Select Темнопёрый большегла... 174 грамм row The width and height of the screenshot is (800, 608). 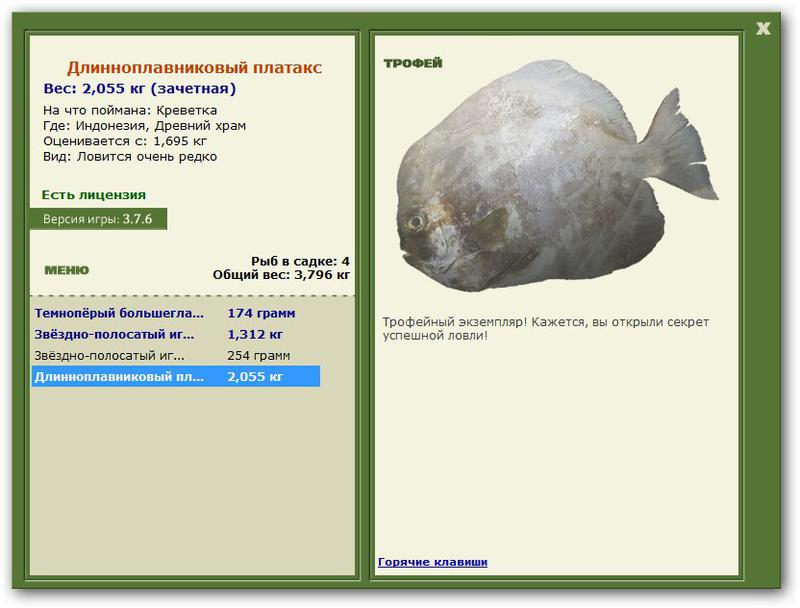coord(176,313)
